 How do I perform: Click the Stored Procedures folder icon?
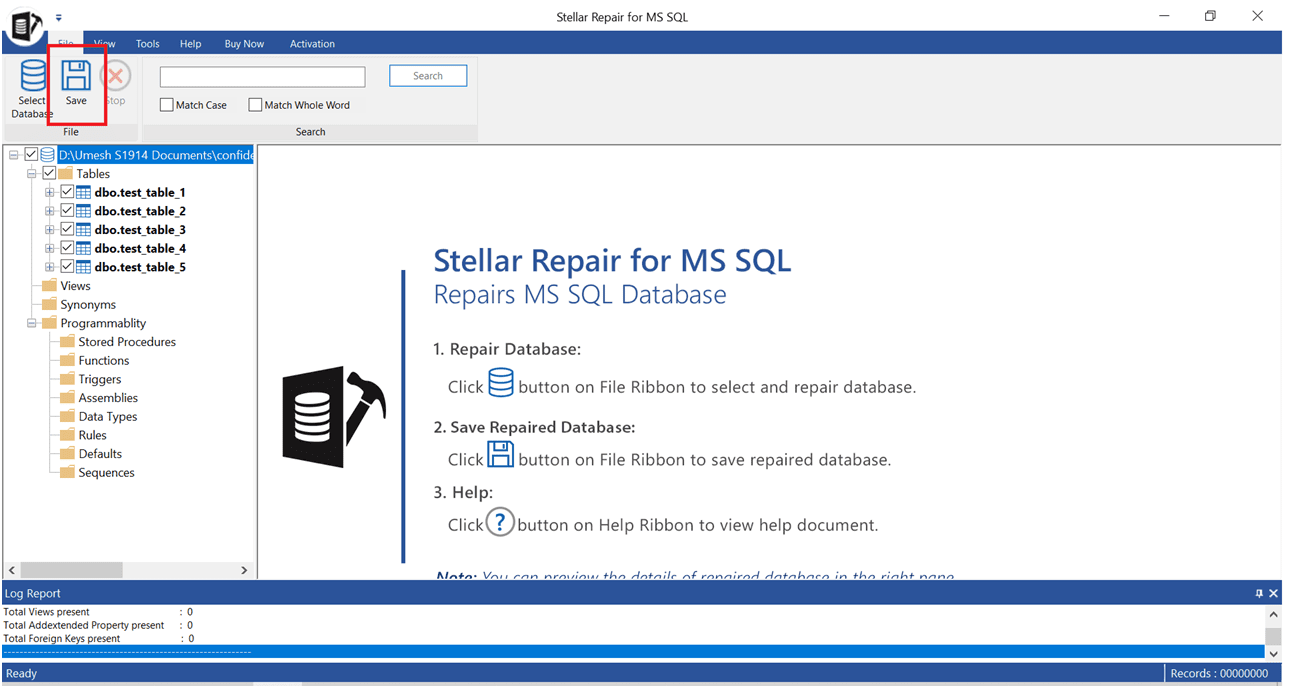(67, 342)
